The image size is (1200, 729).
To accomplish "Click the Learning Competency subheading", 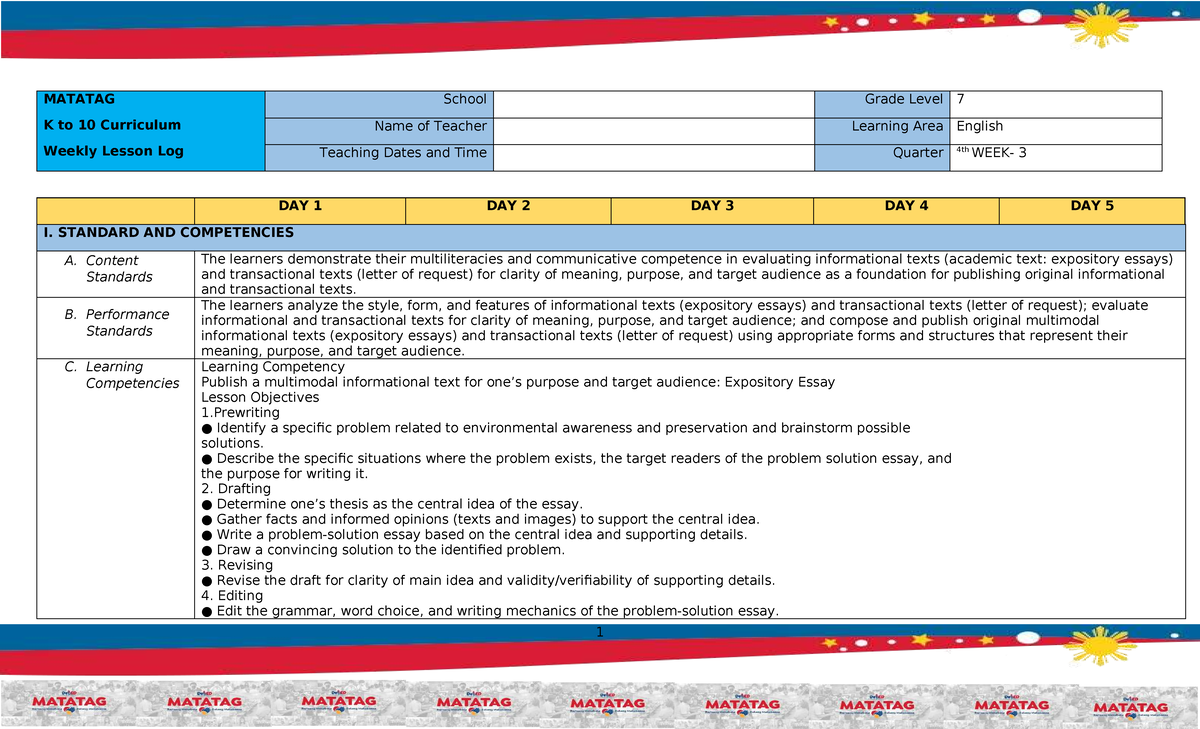I will click(273, 367).
